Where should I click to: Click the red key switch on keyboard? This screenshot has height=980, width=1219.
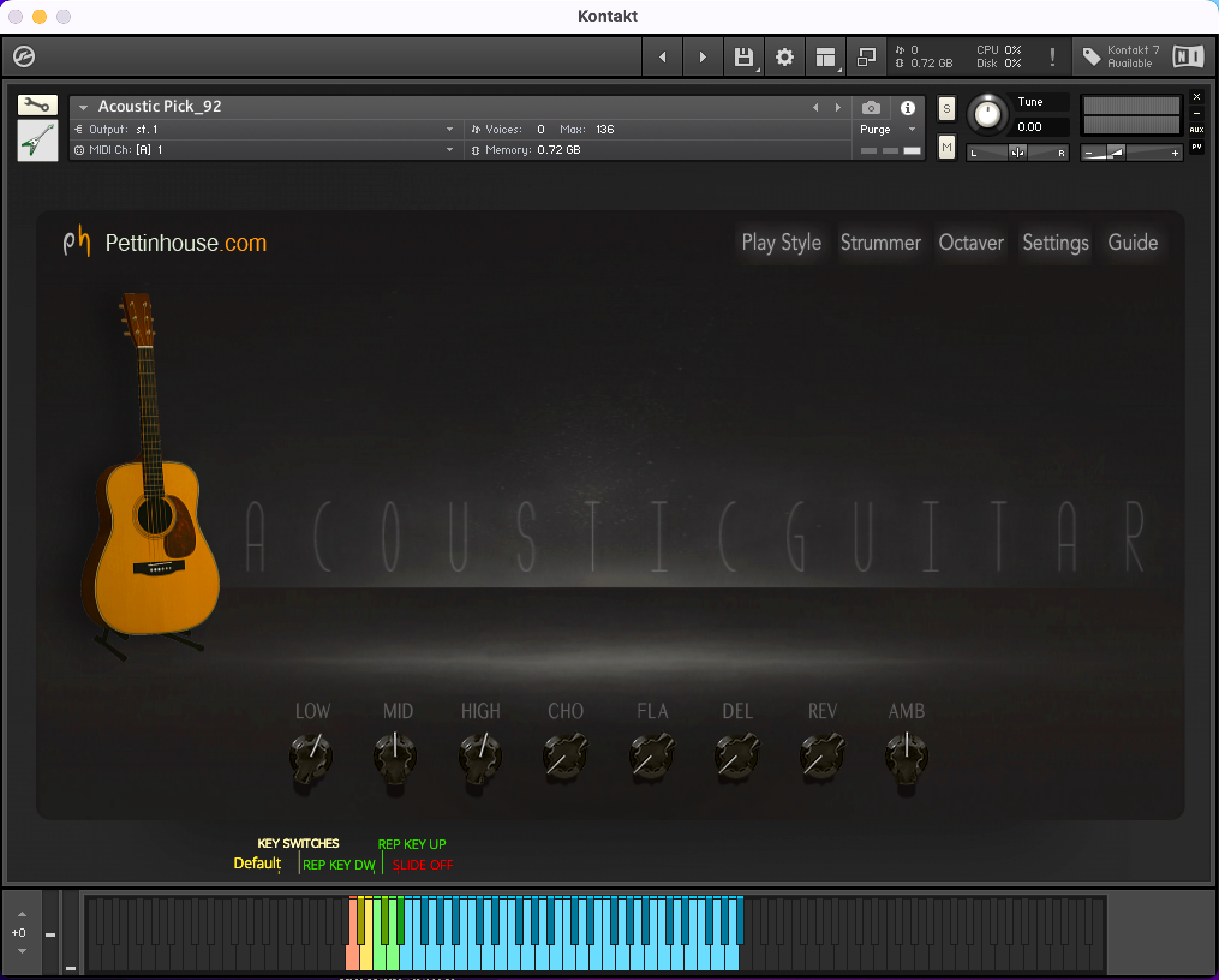(x=352, y=958)
